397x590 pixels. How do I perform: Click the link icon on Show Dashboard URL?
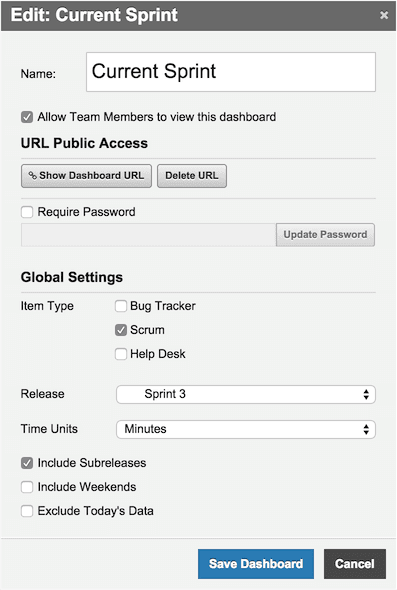[x=33, y=175]
